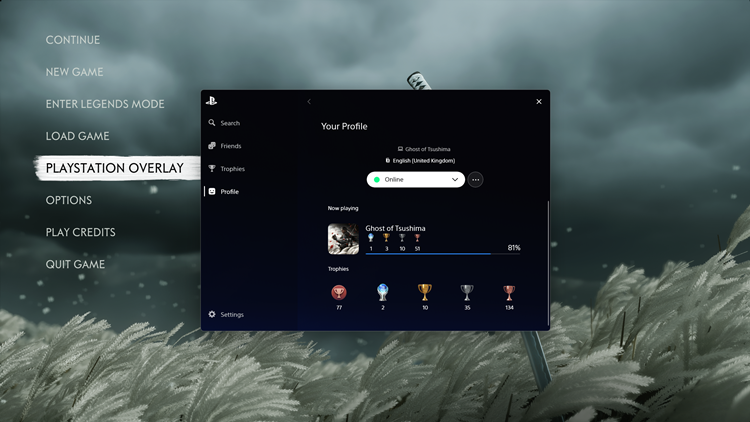Click the platinum trophy icon showing 2

tap(383, 292)
